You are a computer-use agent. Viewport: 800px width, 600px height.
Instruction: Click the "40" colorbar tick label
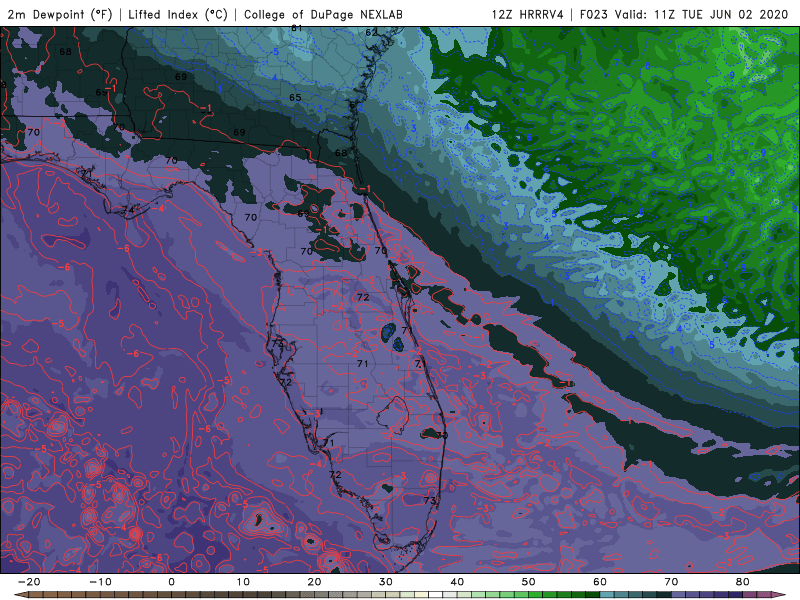[x=457, y=582]
